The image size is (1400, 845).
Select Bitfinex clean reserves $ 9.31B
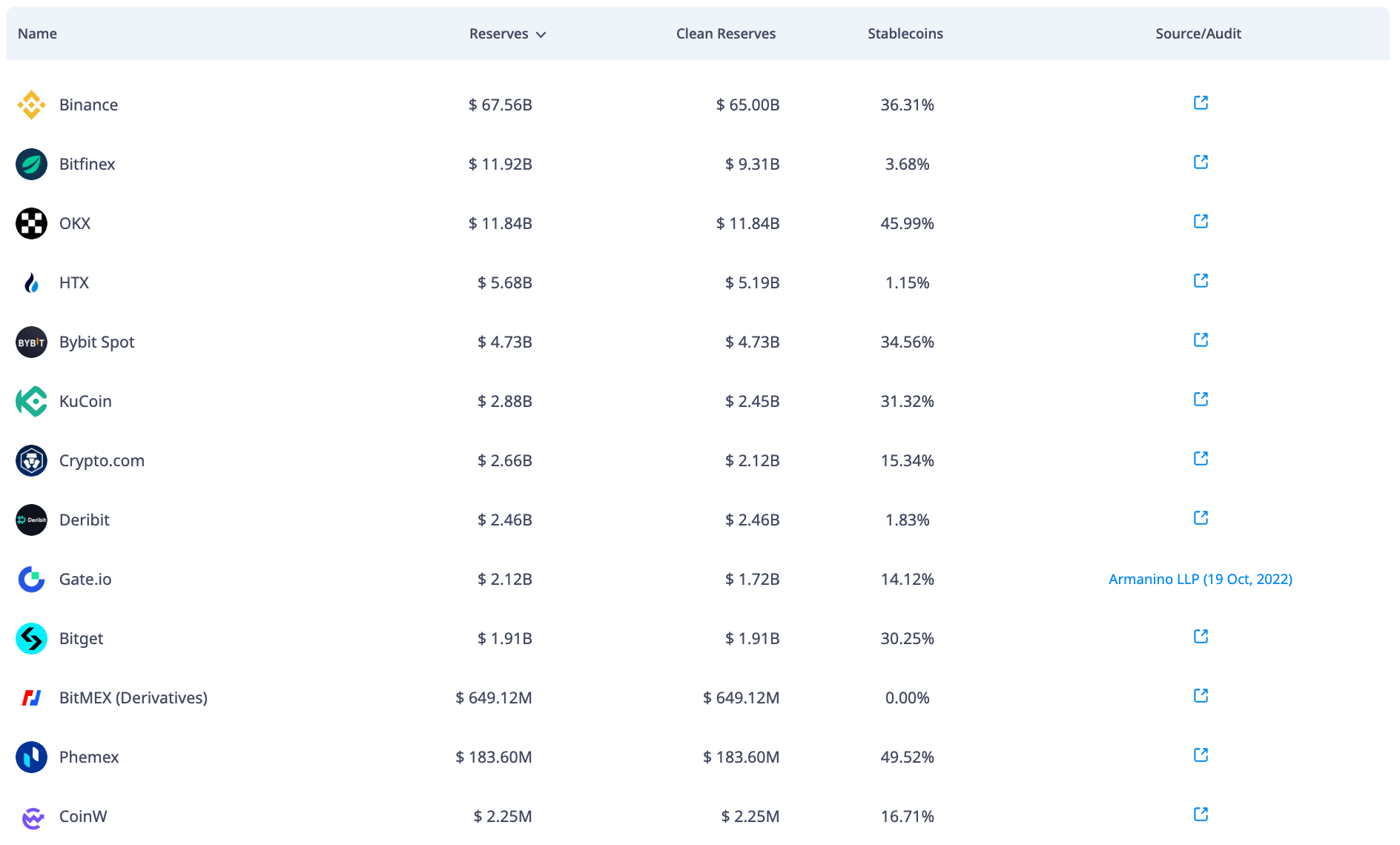pos(752,164)
